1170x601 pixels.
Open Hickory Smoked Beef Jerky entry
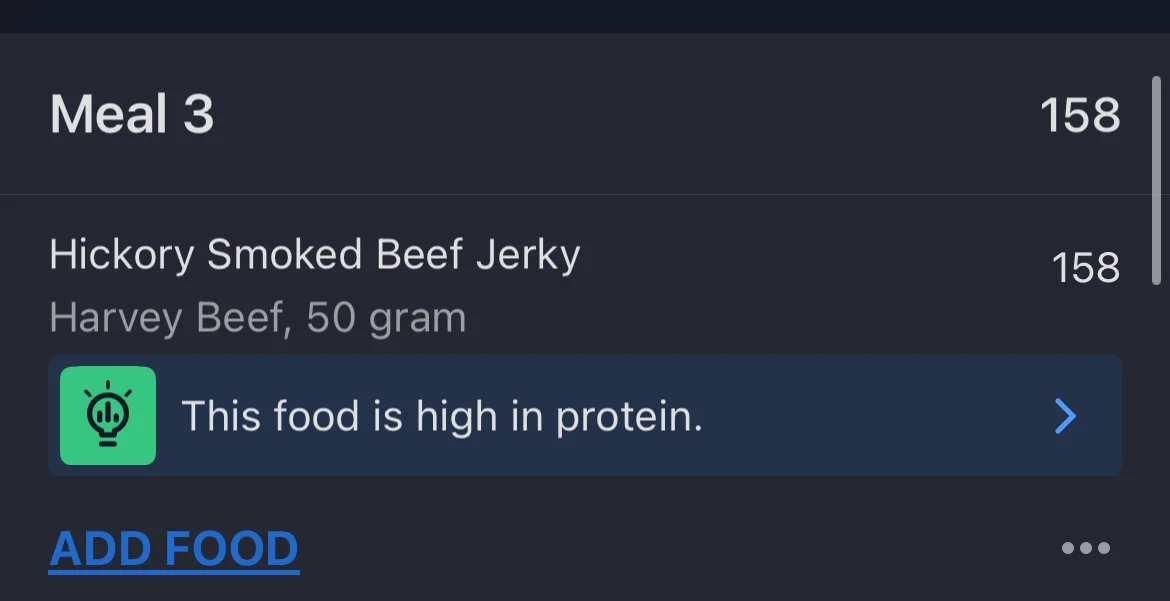coord(314,255)
